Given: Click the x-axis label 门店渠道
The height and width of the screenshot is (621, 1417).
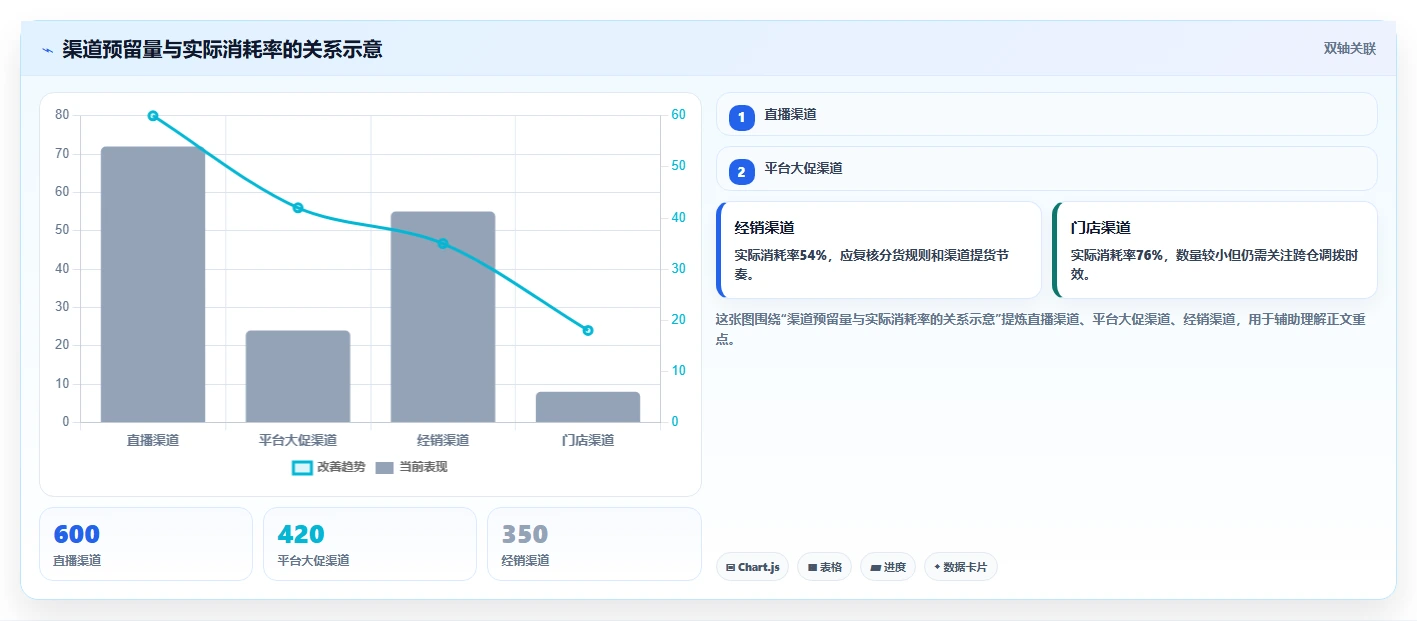Looking at the screenshot, I should click(x=588, y=440).
